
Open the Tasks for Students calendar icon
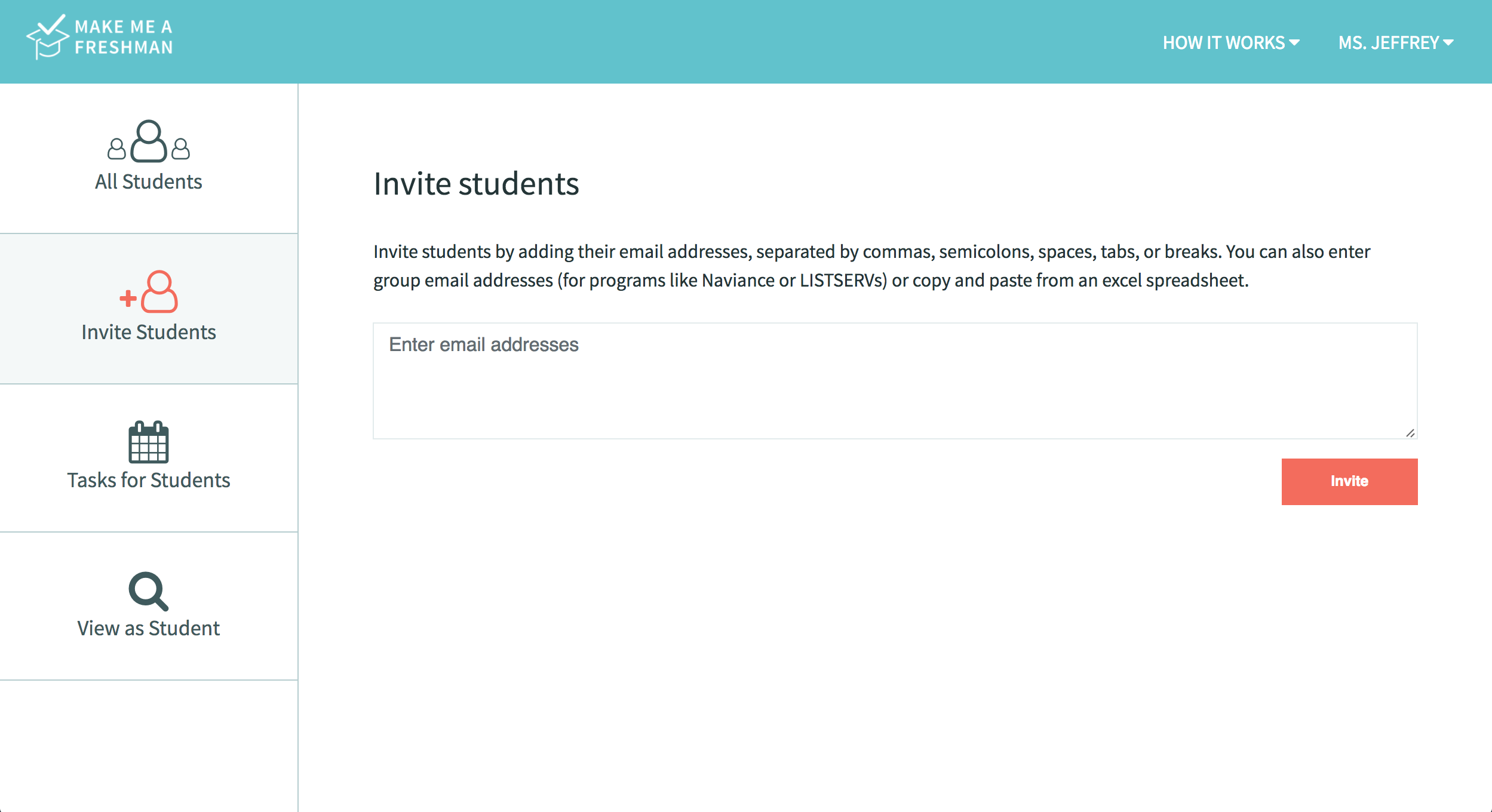pyautogui.click(x=149, y=442)
